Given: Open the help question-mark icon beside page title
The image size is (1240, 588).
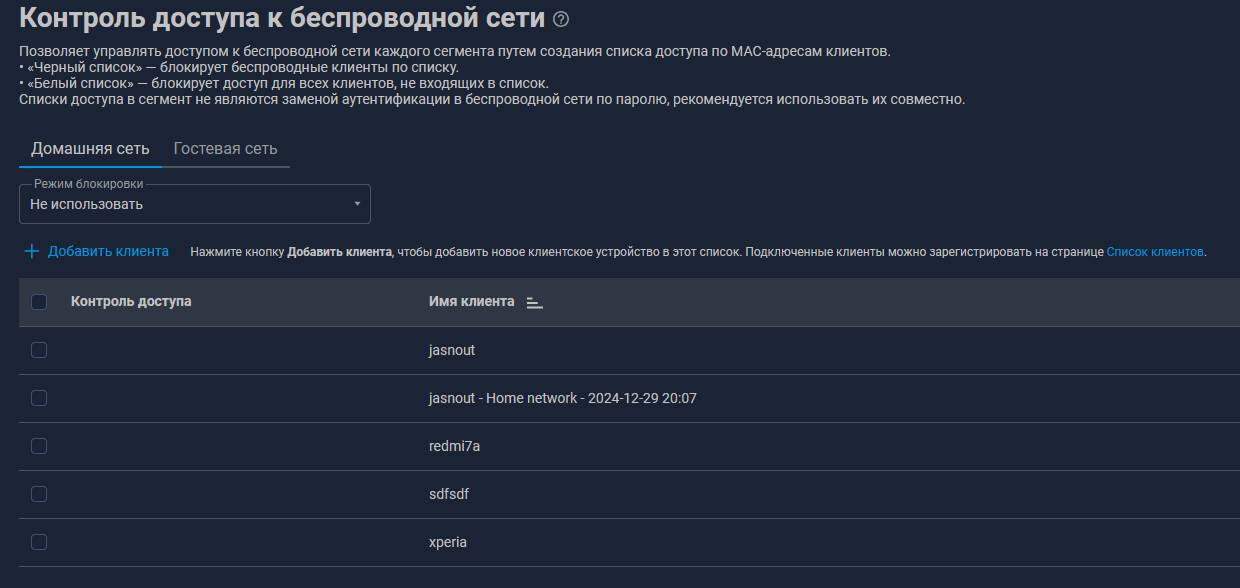Looking at the screenshot, I should [x=561, y=19].
